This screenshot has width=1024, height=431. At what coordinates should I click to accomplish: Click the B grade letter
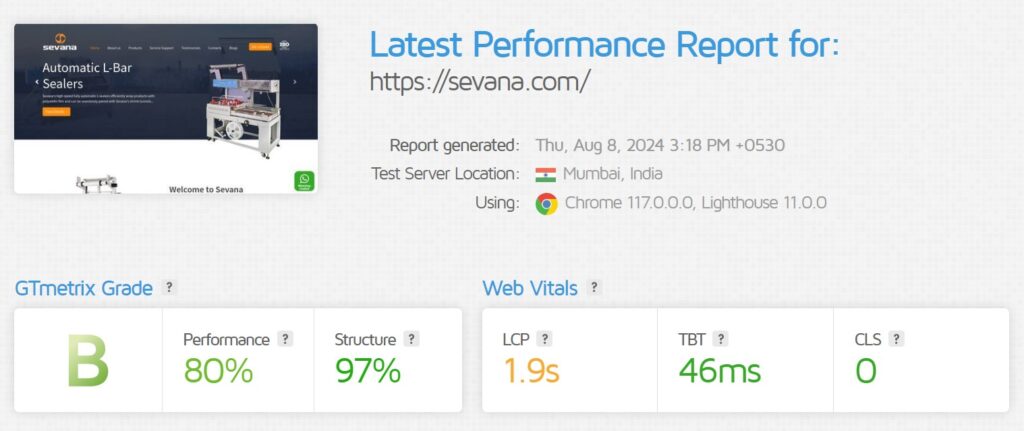pyautogui.click(x=87, y=361)
